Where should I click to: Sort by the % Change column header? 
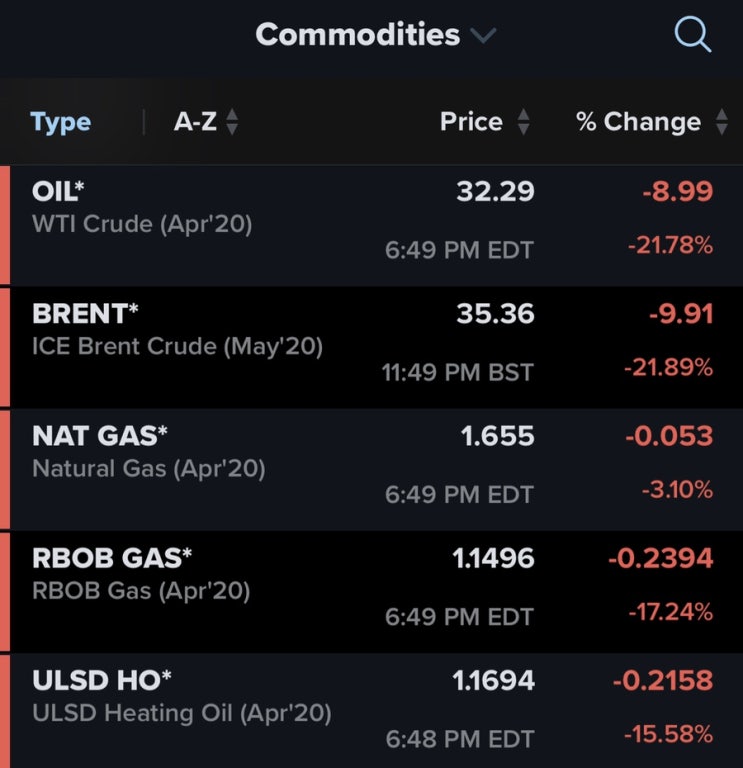638,121
